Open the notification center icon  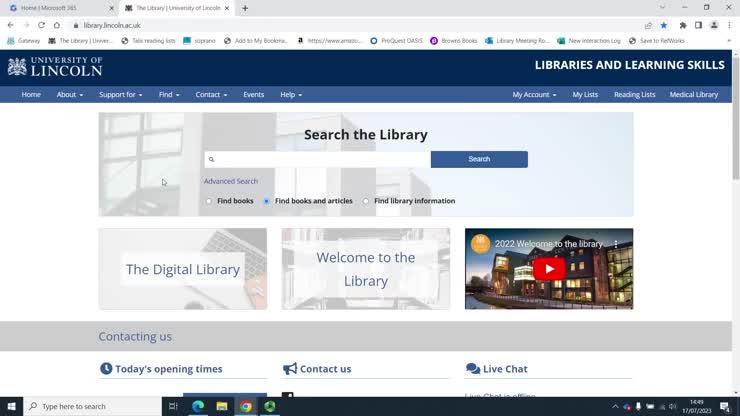coord(725,406)
